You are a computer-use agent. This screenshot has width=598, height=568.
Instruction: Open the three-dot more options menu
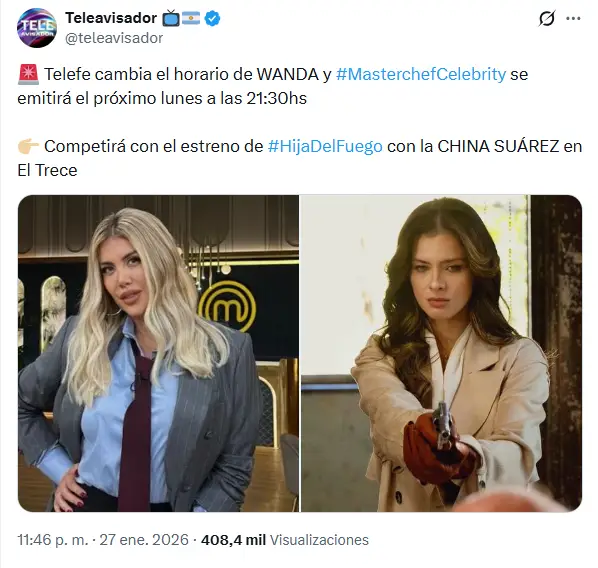[573, 18]
